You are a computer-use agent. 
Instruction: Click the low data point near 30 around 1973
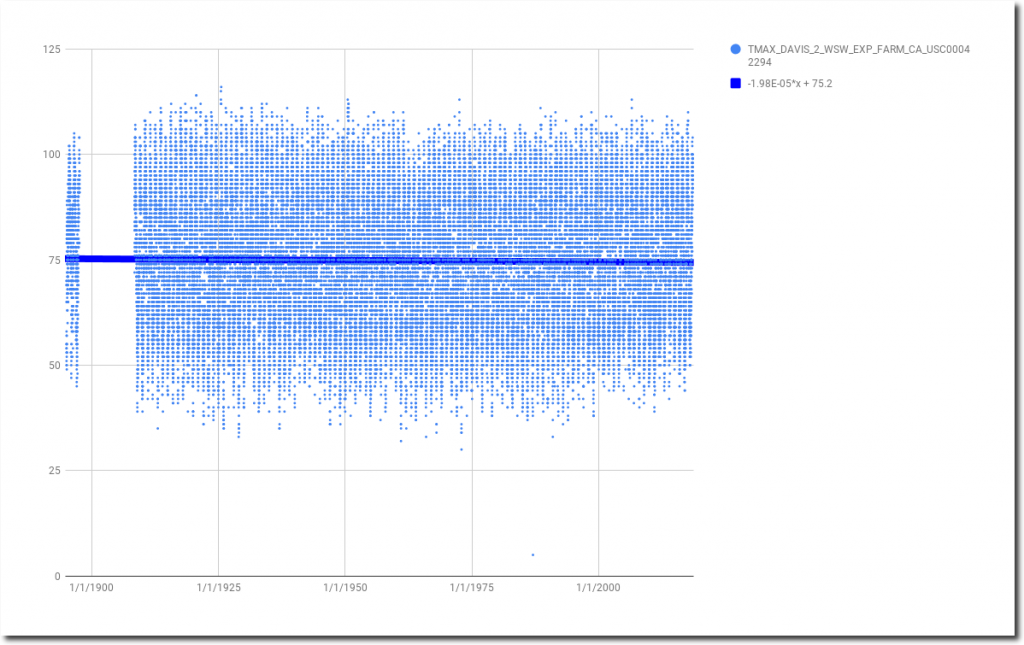pos(461,449)
